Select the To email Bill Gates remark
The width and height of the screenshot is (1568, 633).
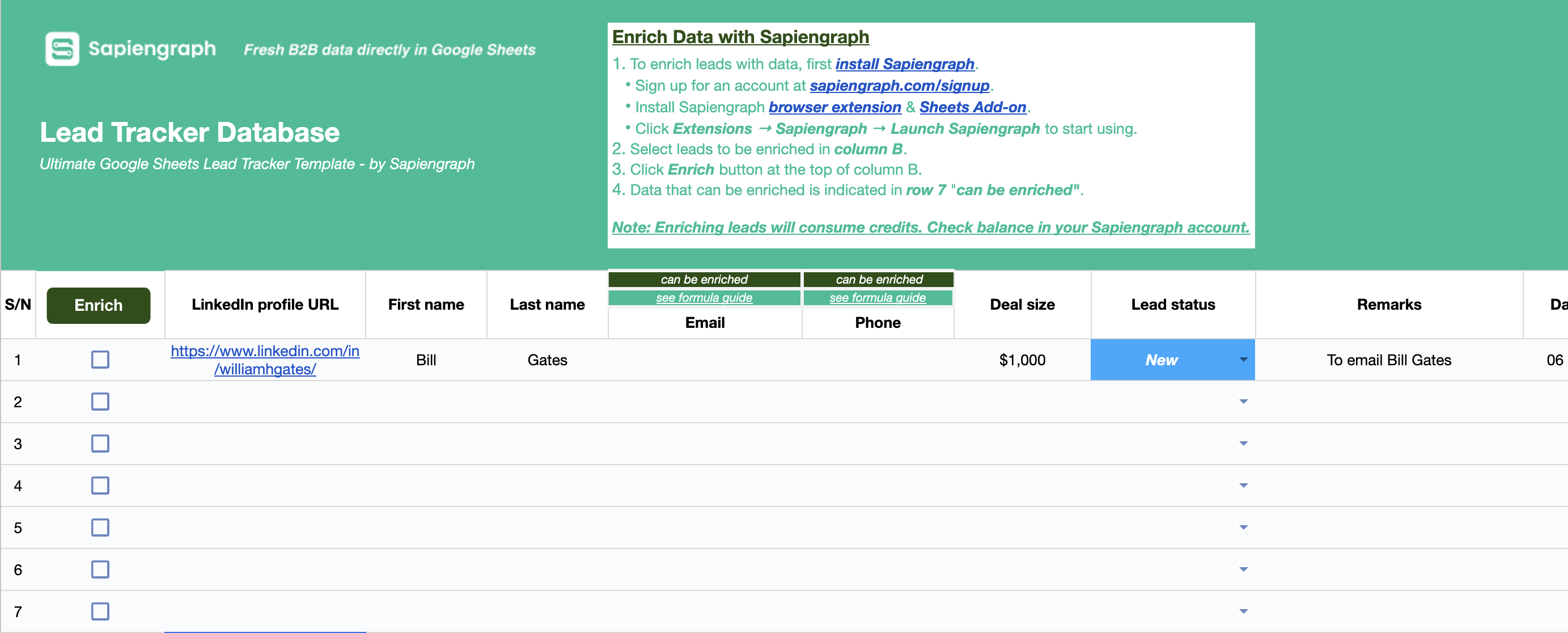(x=1389, y=360)
